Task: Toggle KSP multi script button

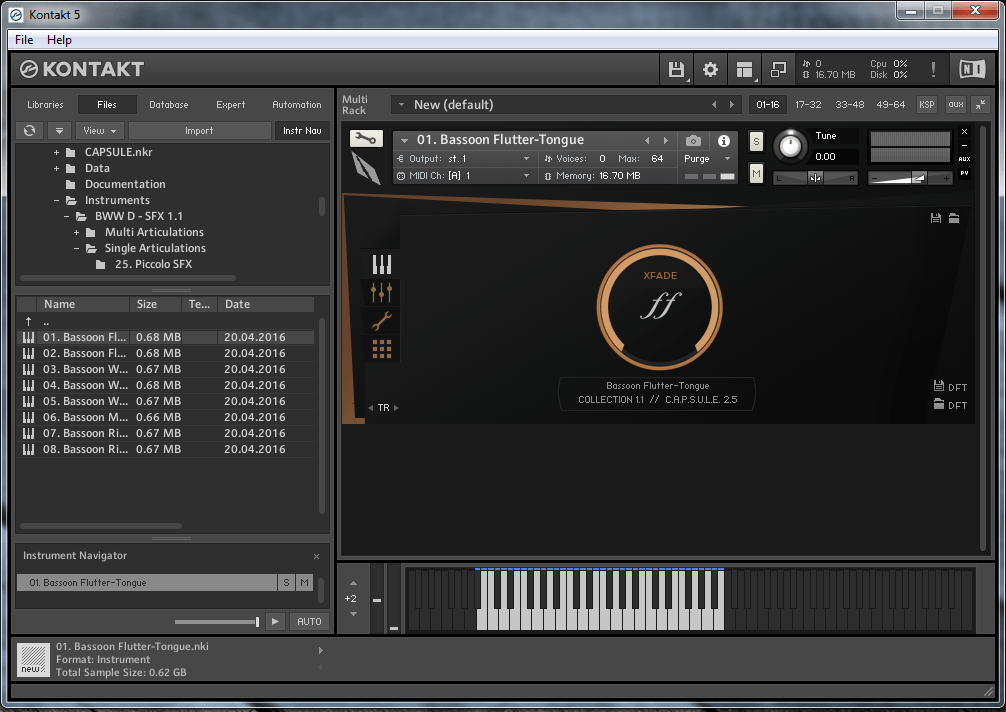Action: (926, 105)
